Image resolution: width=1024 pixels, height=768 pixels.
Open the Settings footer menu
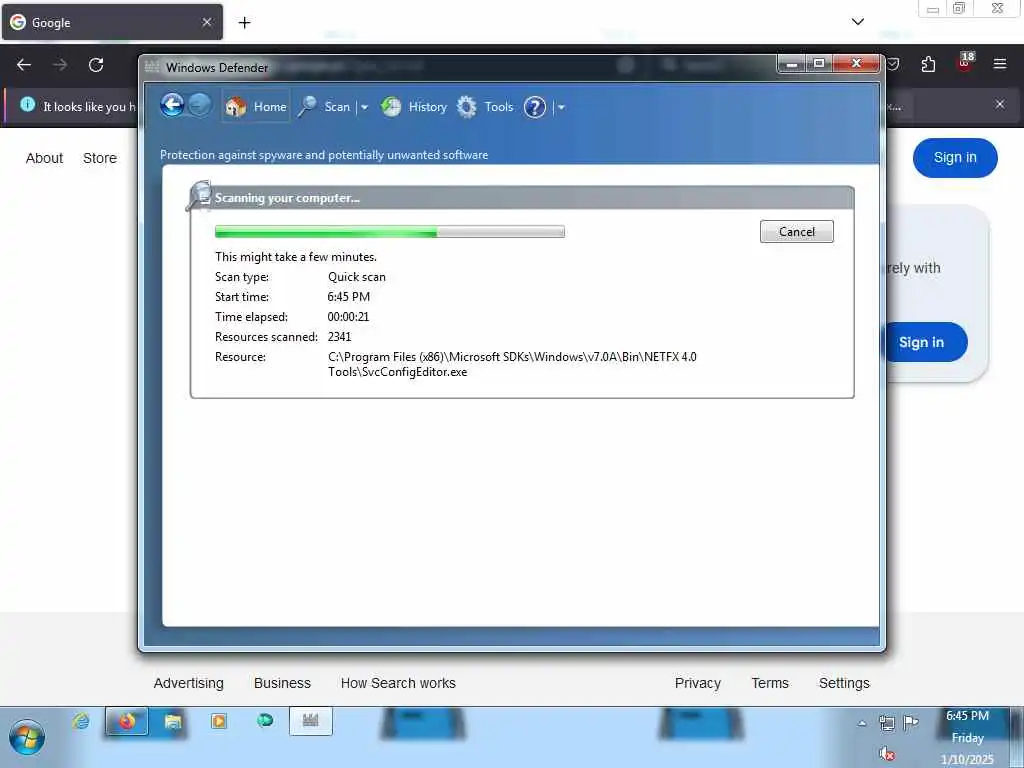tap(844, 683)
